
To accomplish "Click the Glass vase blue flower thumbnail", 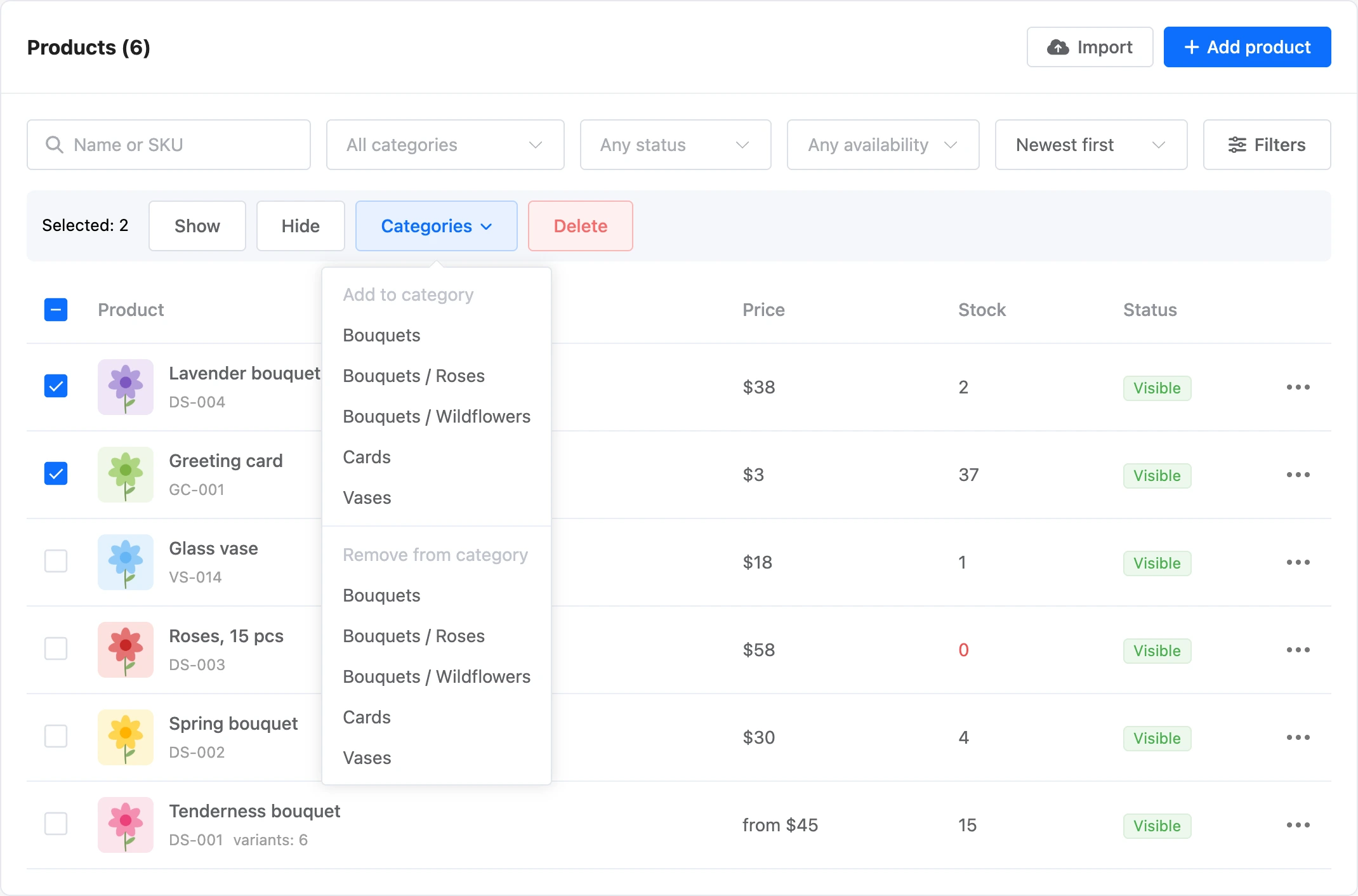I will coord(126,562).
